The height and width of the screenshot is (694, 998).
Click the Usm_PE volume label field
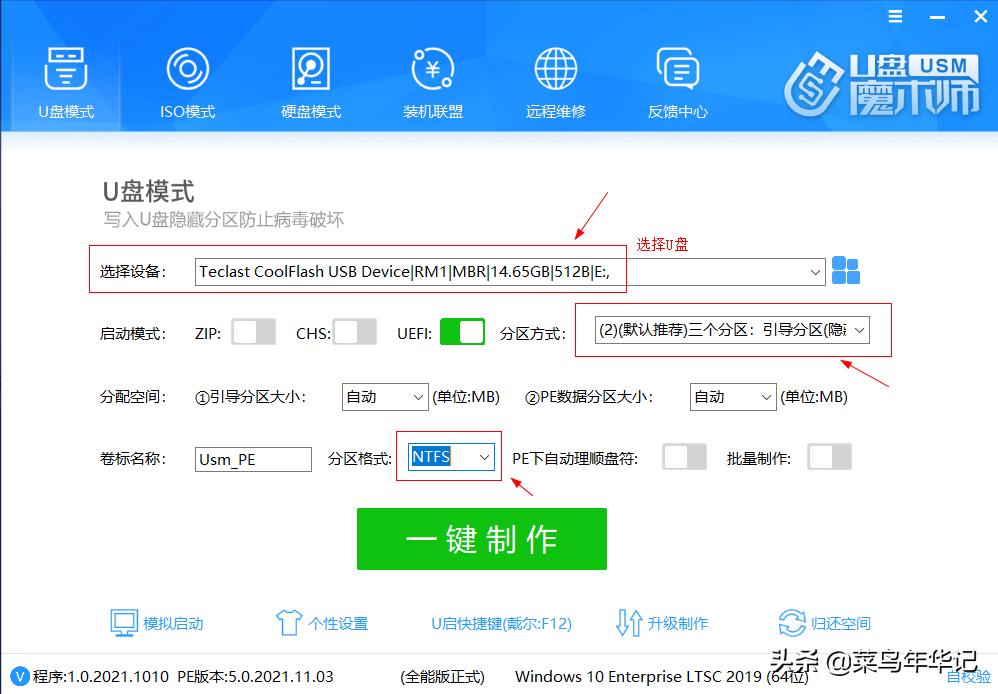252,459
